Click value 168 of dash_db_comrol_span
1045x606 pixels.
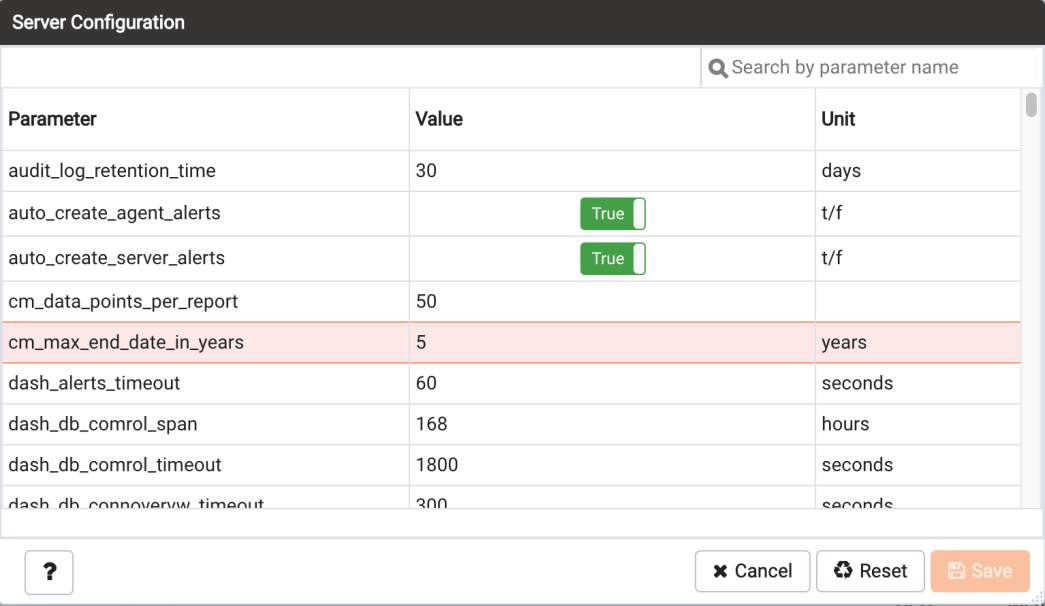(431, 424)
